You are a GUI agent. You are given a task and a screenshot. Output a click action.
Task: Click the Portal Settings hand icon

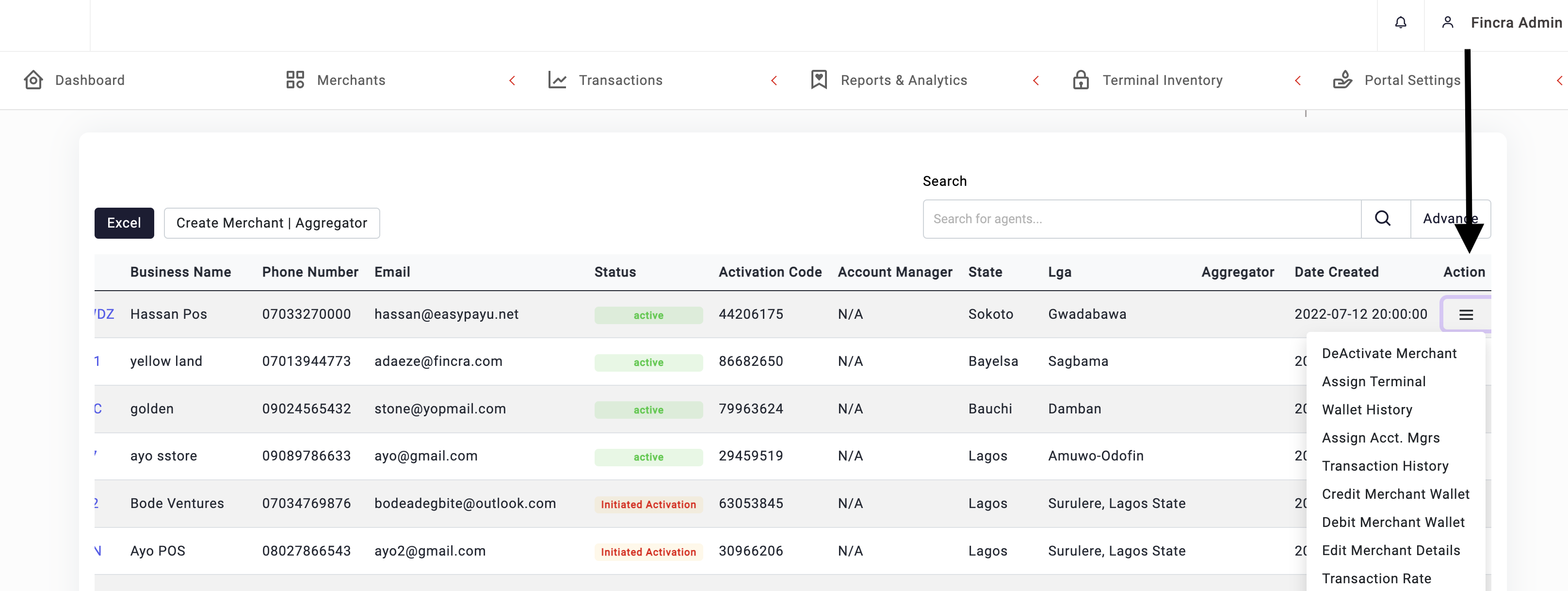coord(1342,80)
